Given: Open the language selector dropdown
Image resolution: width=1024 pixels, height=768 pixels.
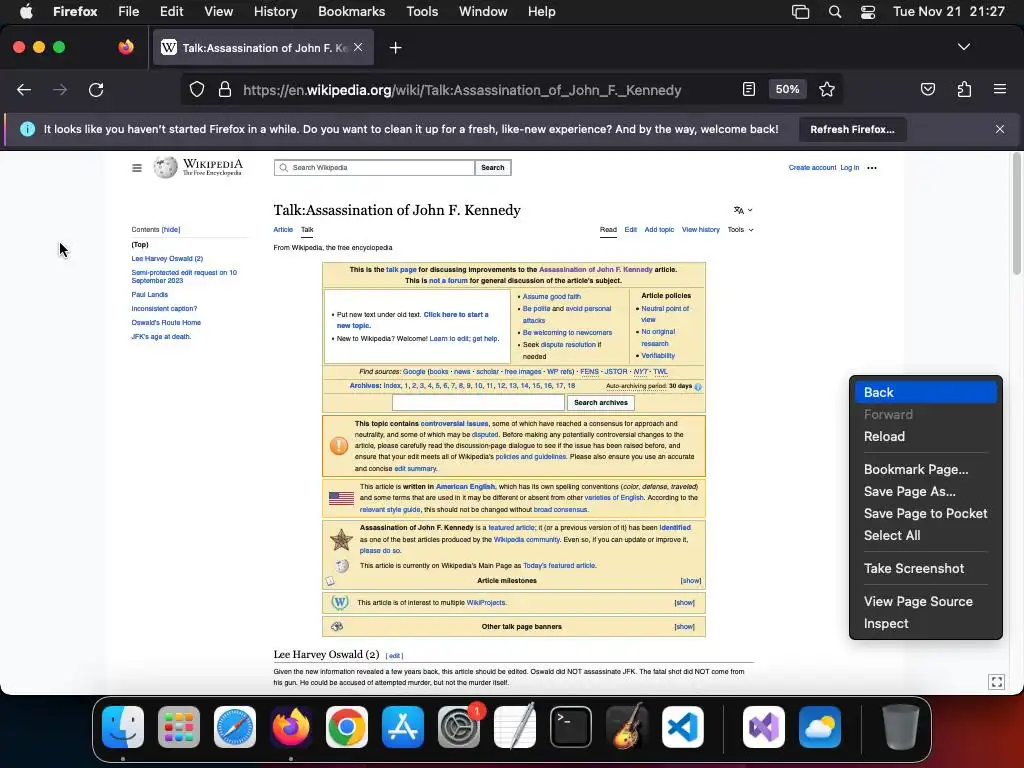Looking at the screenshot, I should click(x=743, y=210).
